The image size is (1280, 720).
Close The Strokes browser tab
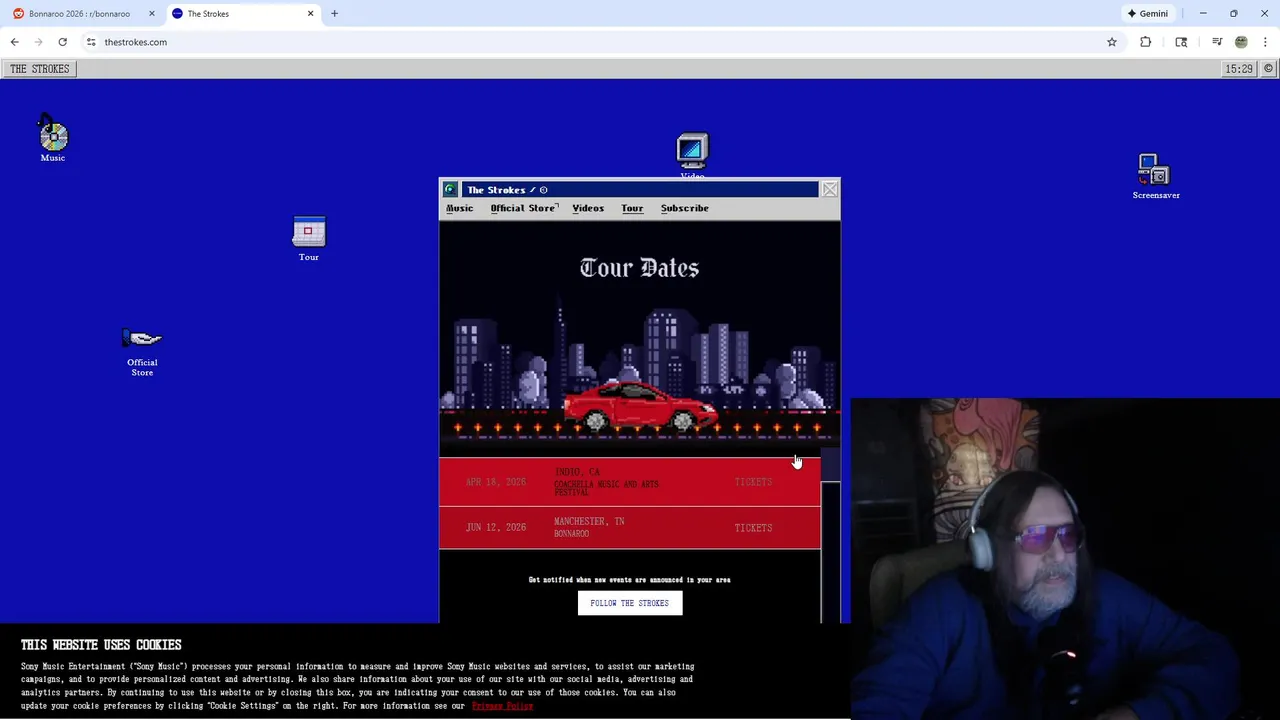[310, 14]
